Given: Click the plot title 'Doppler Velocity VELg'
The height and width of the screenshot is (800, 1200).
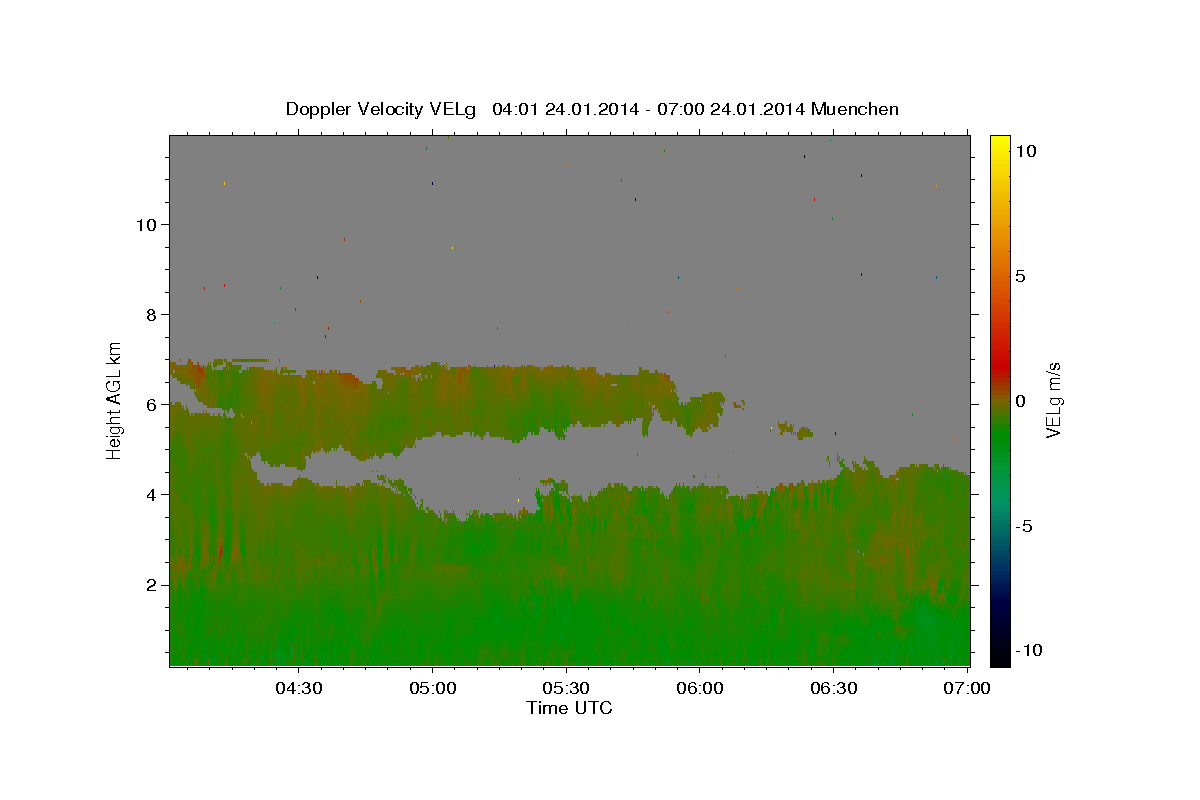Looking at the screenshot, I should [x=381, y=109].
